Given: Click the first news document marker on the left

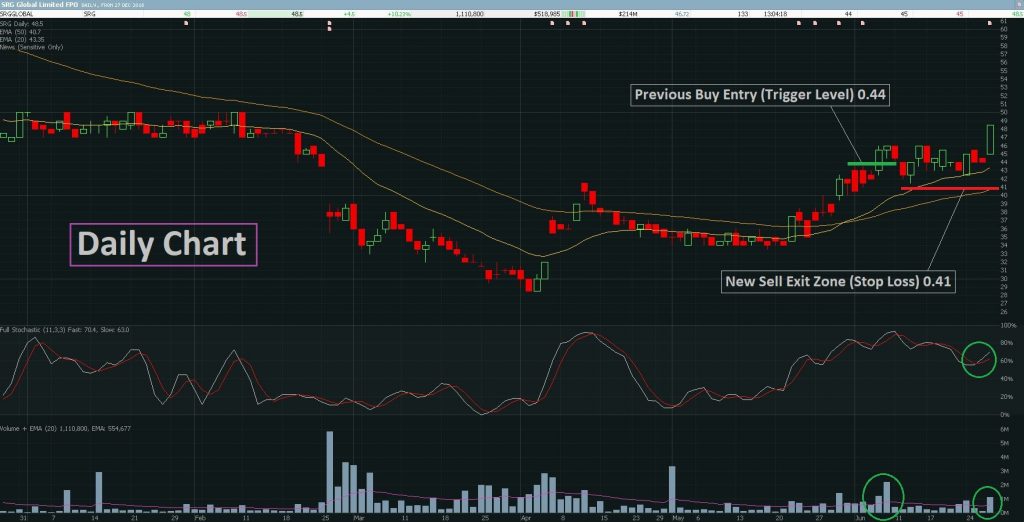Looking at the screenshot, I should point(186,23).
